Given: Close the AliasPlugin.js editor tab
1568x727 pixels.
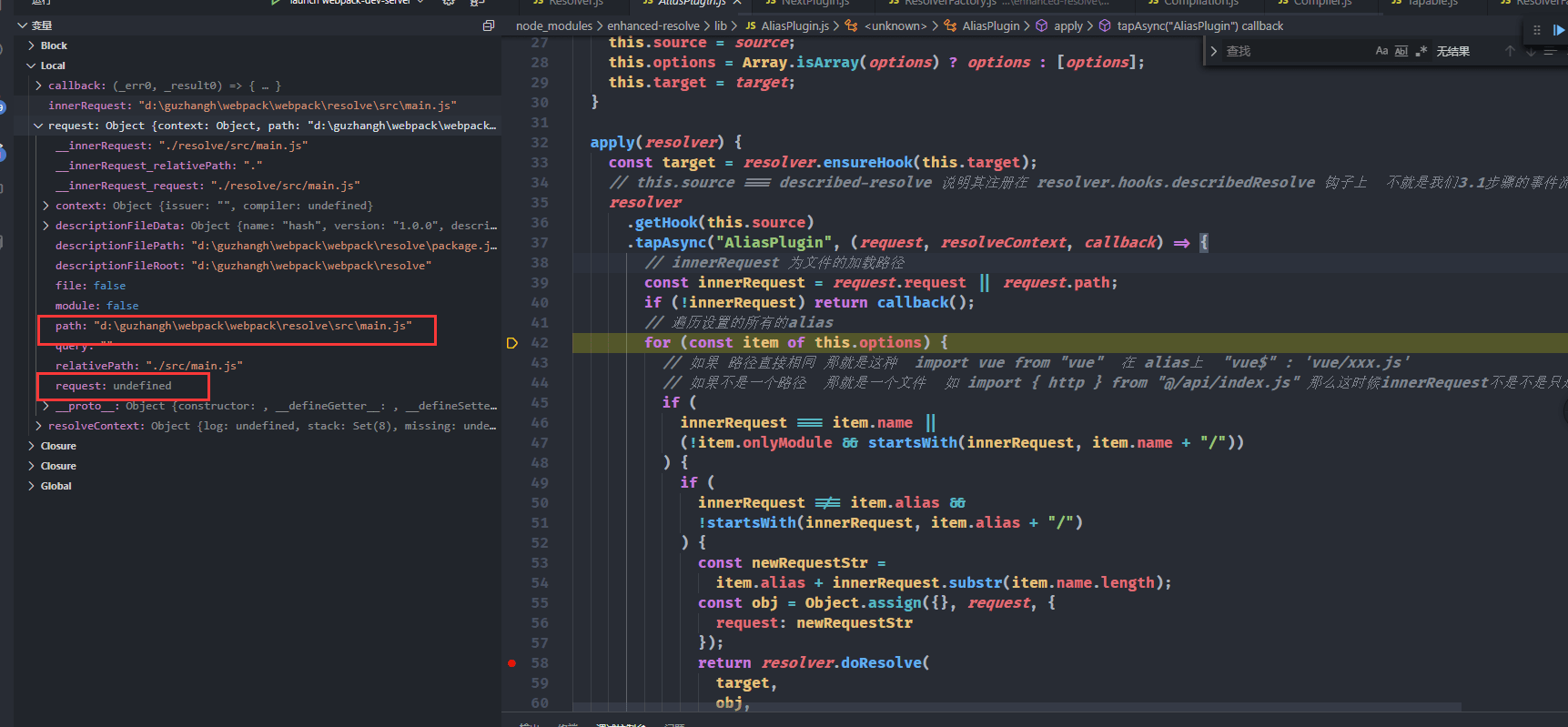Looking at the screenshot, I should point(736,3).
